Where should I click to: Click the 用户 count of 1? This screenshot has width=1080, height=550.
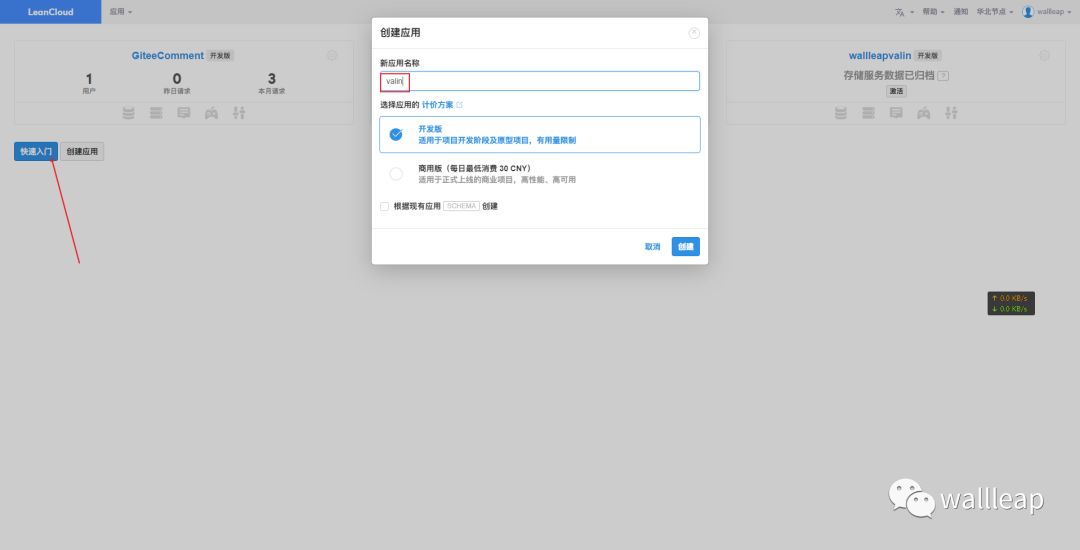tap(89, 79)
